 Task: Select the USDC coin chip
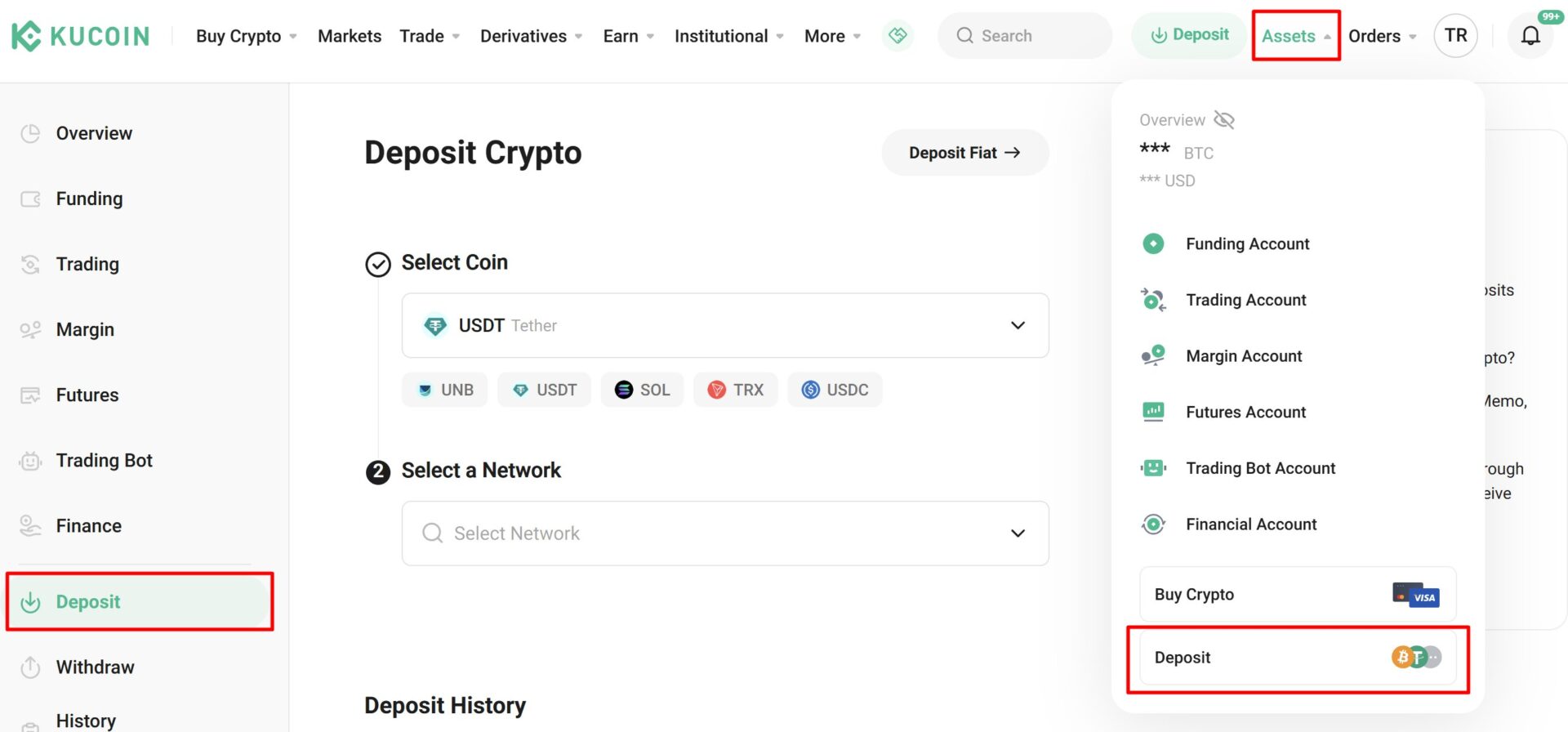[x=834, y=390]
